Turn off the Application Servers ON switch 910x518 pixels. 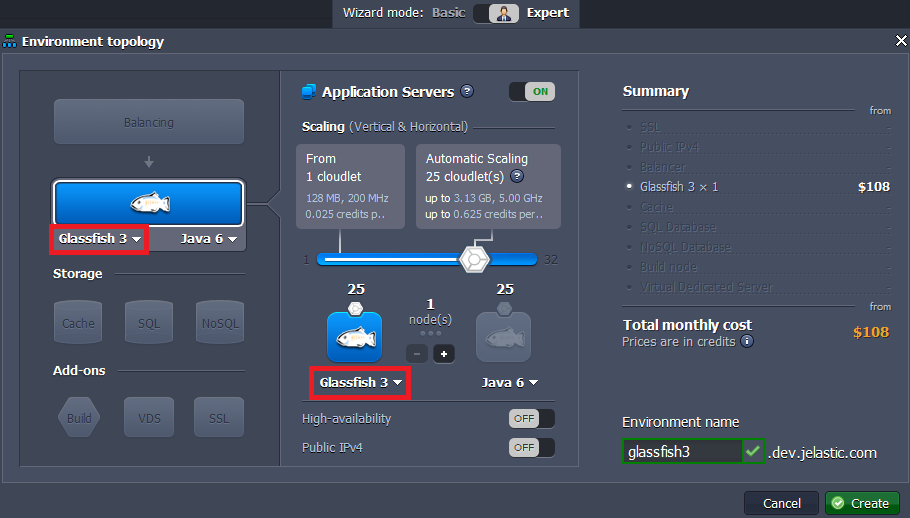(532, 92)
